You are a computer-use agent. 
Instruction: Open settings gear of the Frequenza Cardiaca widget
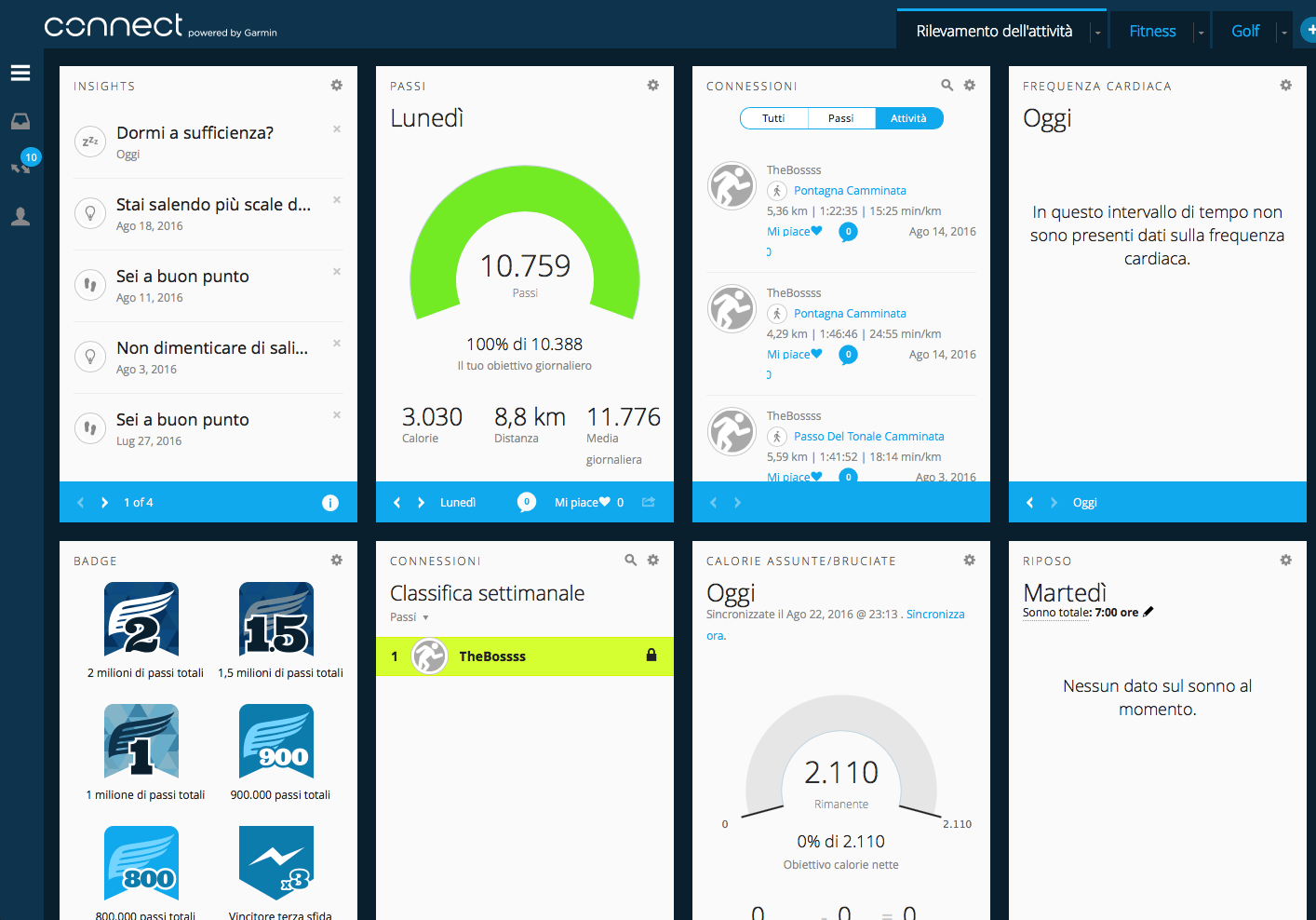point(1285,86)
